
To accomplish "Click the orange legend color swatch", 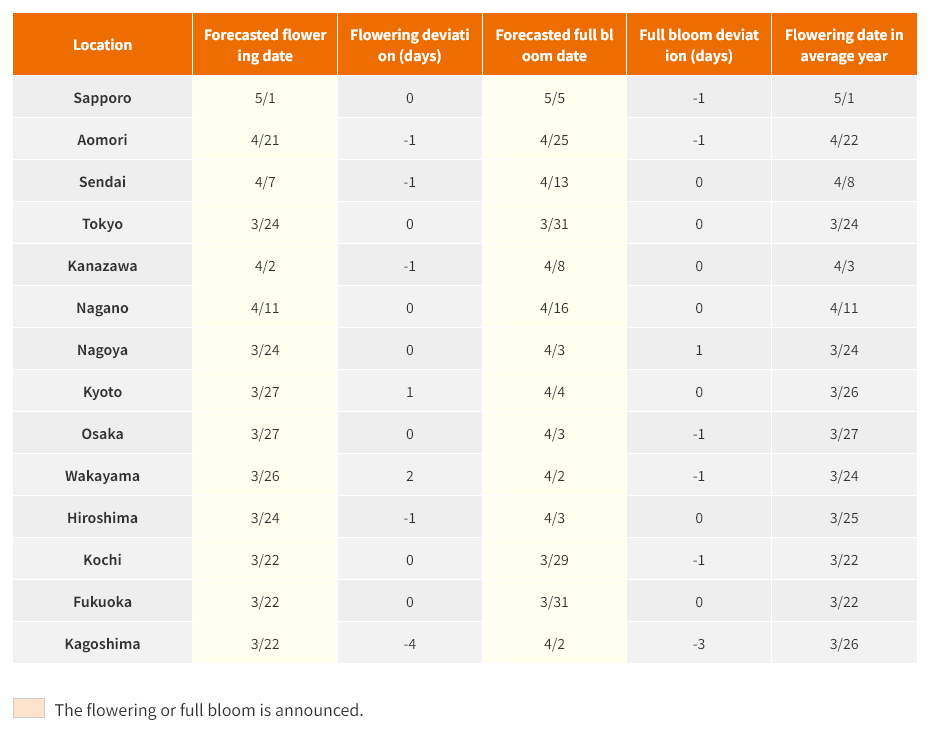I will coord(29,708).
